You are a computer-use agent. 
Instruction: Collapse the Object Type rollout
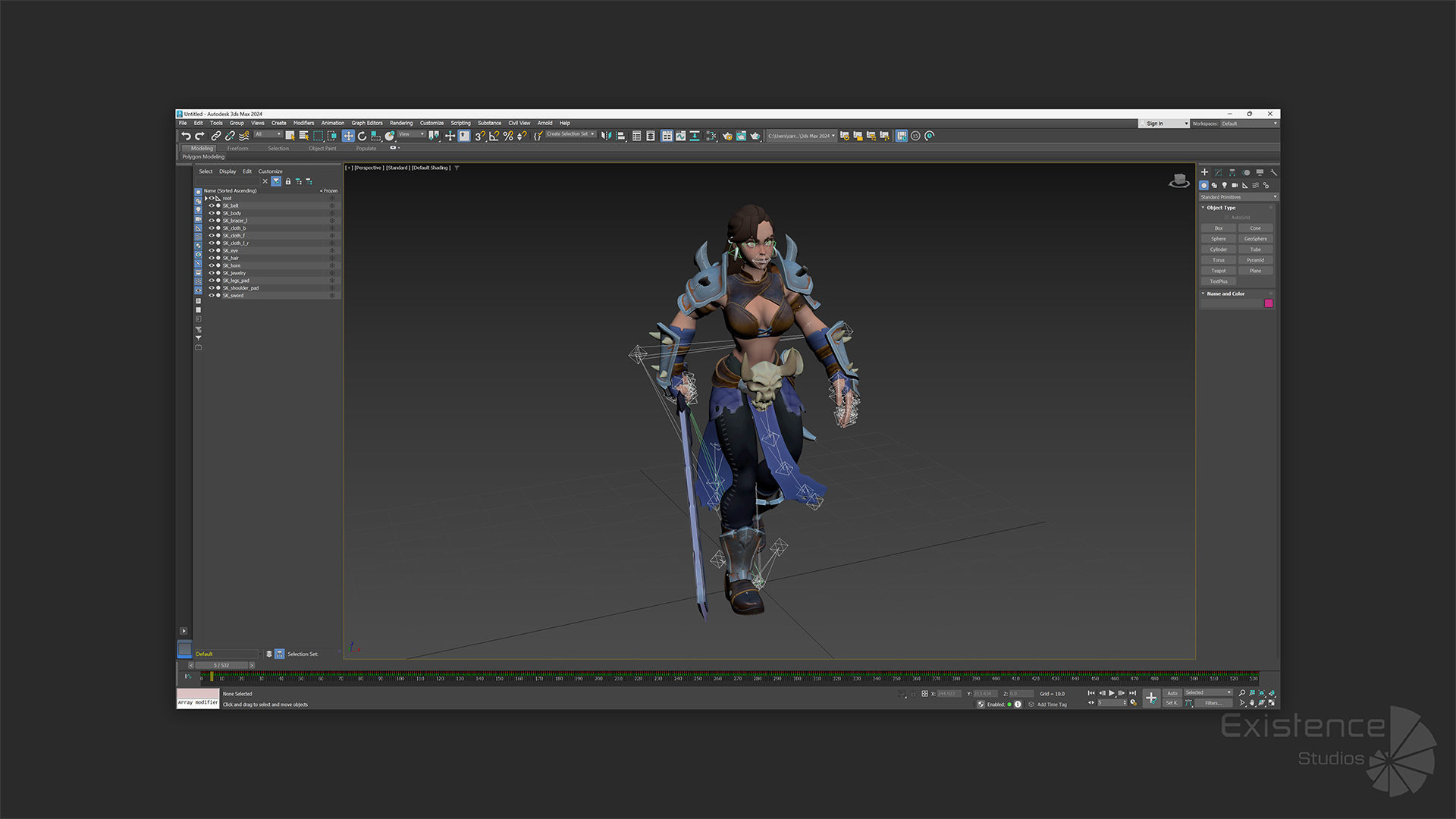pos(1221,208)
